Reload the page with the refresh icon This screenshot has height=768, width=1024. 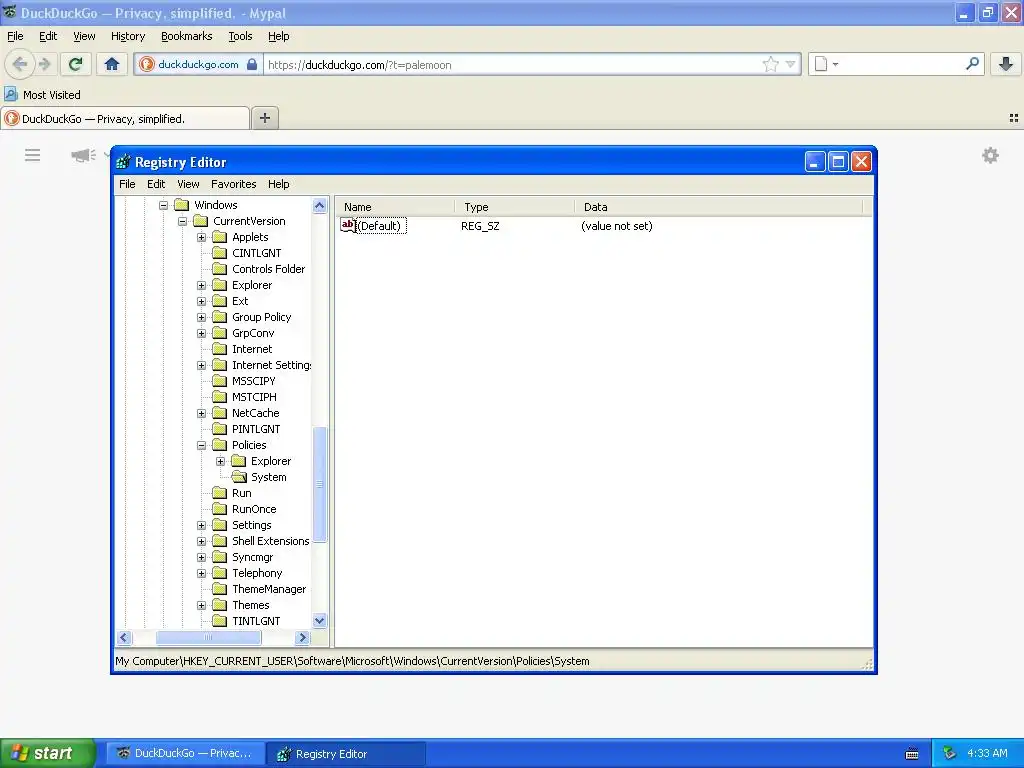(75, 64)
